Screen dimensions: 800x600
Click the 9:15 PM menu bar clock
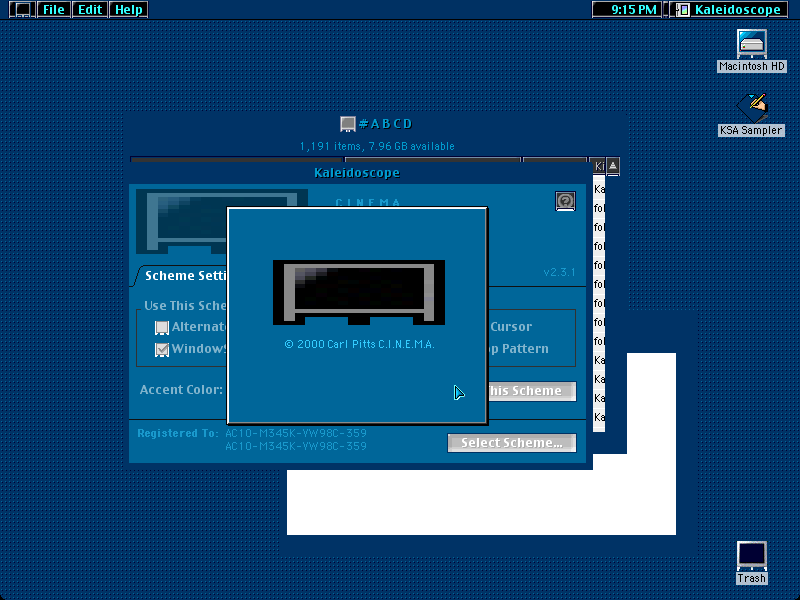tap(627, 9)
